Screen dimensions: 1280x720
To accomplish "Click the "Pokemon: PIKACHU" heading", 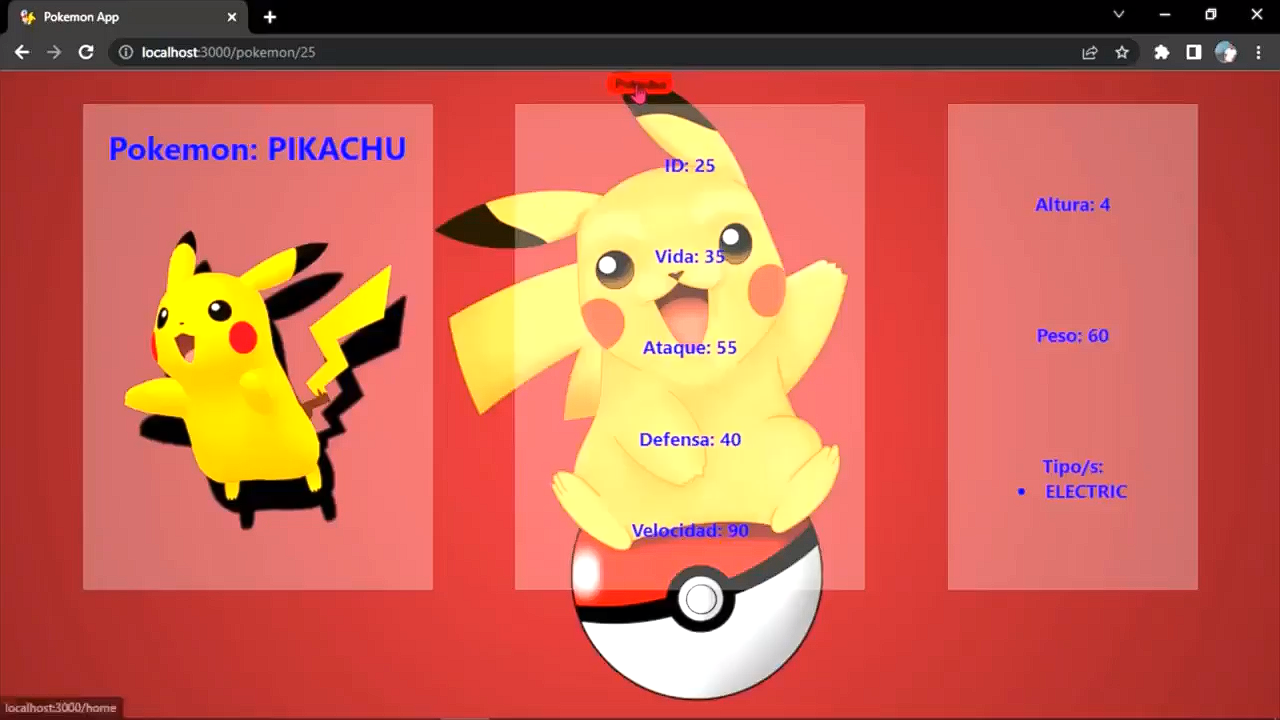I will [x=257, y=149].
